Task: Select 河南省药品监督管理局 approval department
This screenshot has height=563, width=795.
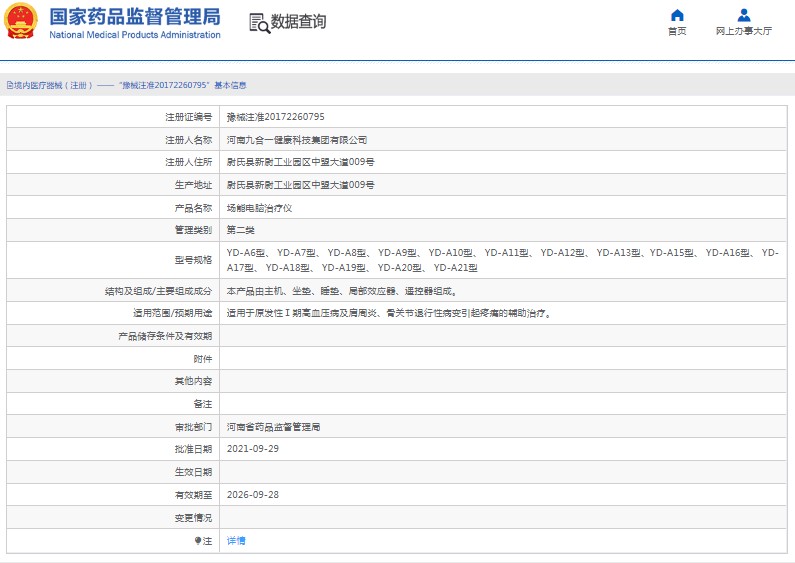Action: 273,427
